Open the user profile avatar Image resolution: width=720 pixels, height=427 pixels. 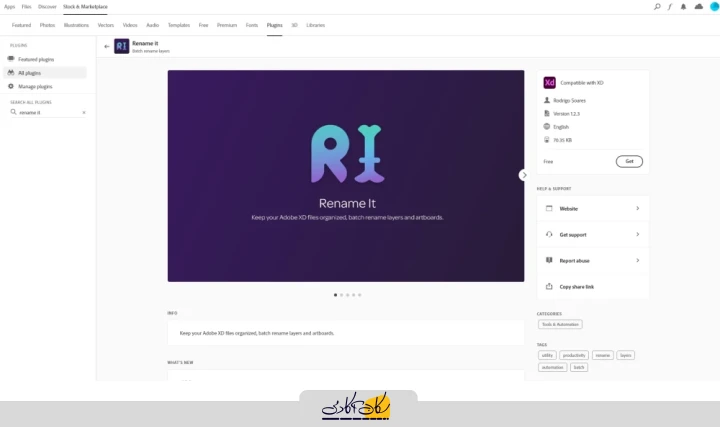pos(714,6)
